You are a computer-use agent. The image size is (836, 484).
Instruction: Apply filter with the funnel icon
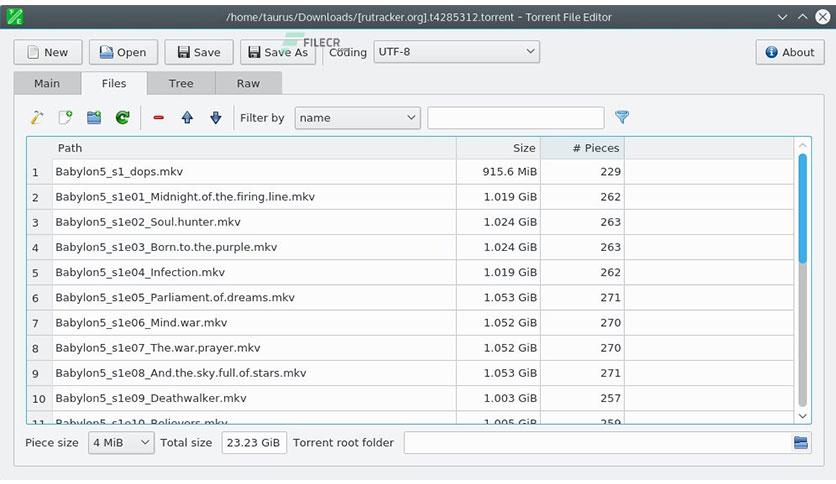(622, 117)
